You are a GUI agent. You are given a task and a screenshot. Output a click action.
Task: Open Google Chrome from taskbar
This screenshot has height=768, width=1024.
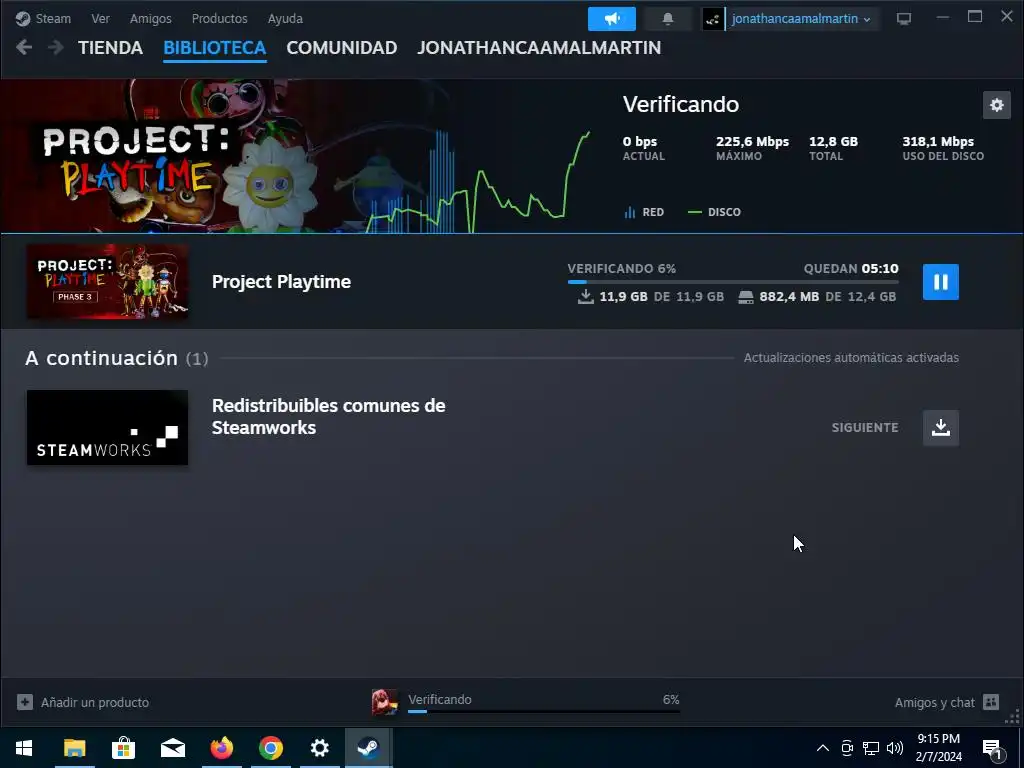click(x=270, y=748)
